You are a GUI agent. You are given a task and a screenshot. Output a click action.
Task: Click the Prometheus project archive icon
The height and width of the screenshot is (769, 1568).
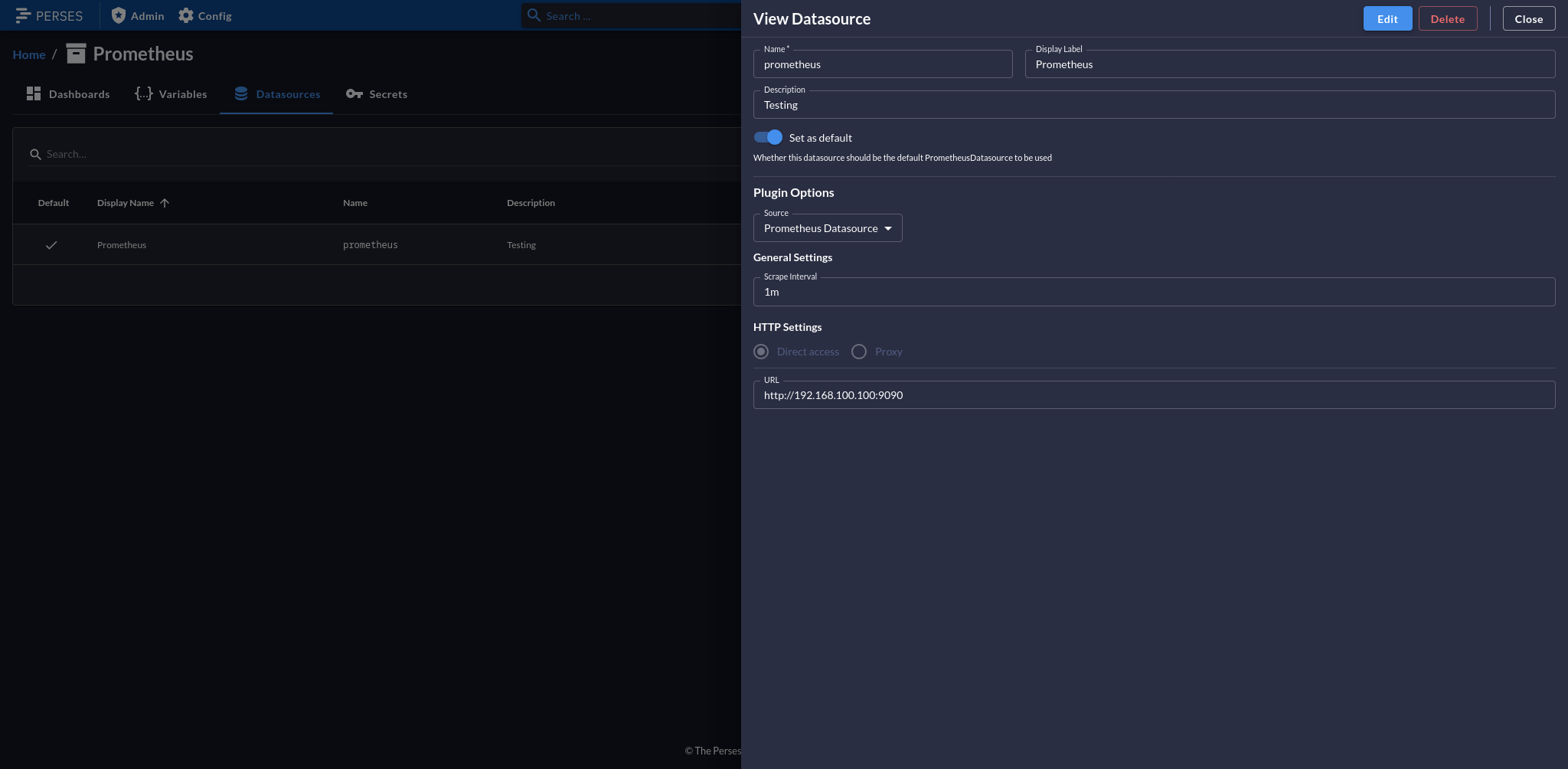pyautogui.click(x=76, y=54)
